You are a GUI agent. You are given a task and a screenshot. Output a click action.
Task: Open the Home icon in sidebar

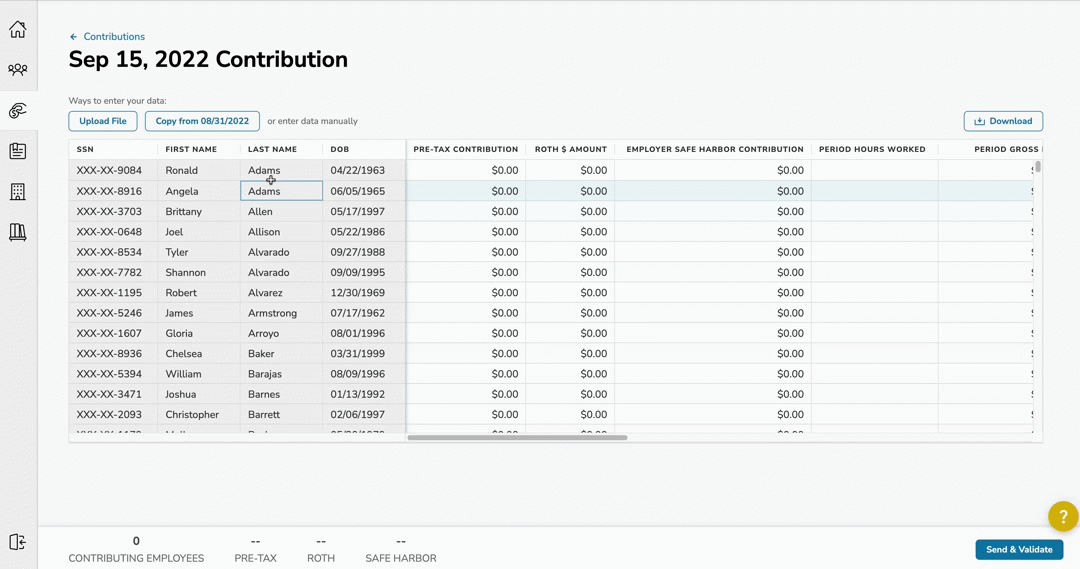tap(18, 30)
